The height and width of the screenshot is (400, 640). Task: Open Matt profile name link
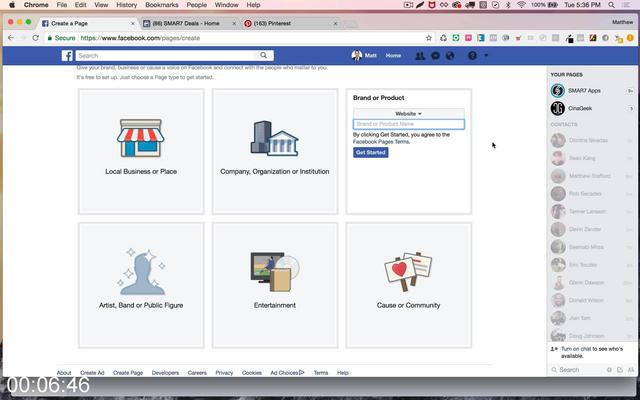coord(371,56)
